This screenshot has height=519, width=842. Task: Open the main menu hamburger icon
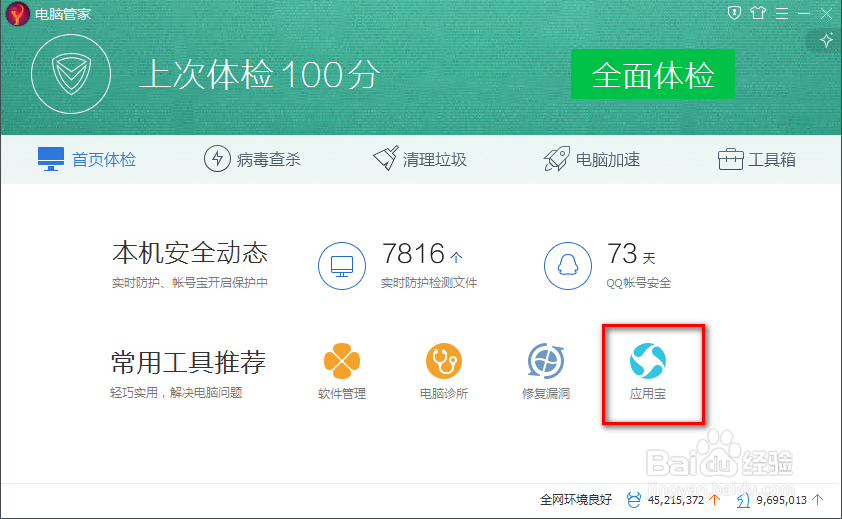point(782,13)
